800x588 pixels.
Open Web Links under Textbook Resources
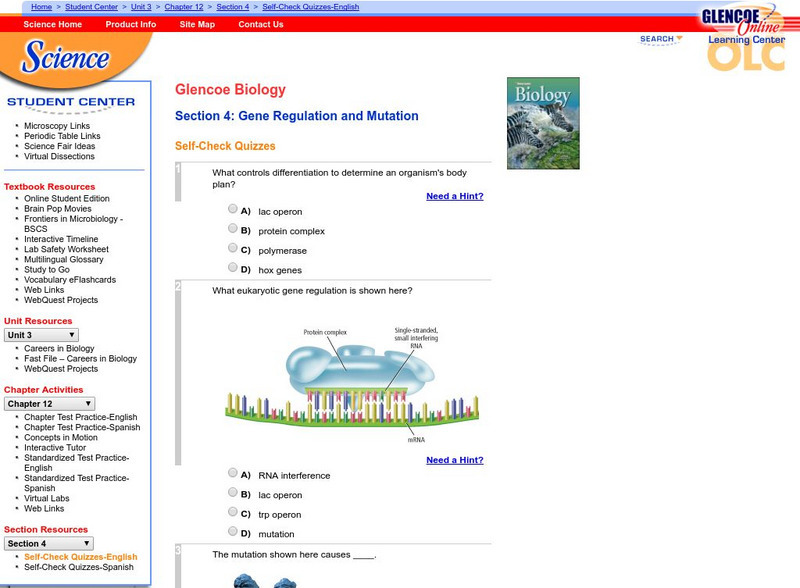coord(44,290)
